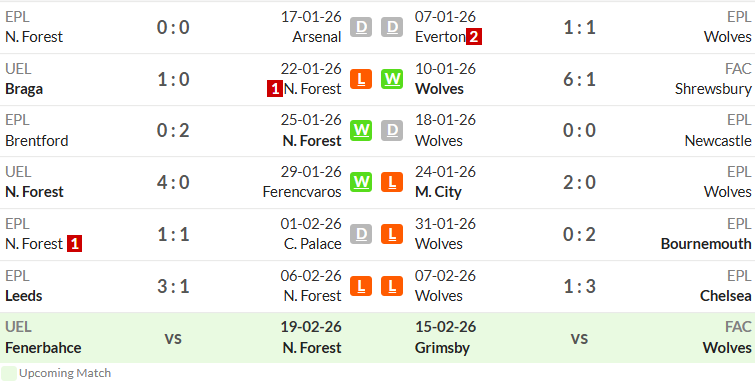The image size is (755, 392).
Task: Click the green W badge for N. Forest vs Ferencvaros
Action: point(361,182)
